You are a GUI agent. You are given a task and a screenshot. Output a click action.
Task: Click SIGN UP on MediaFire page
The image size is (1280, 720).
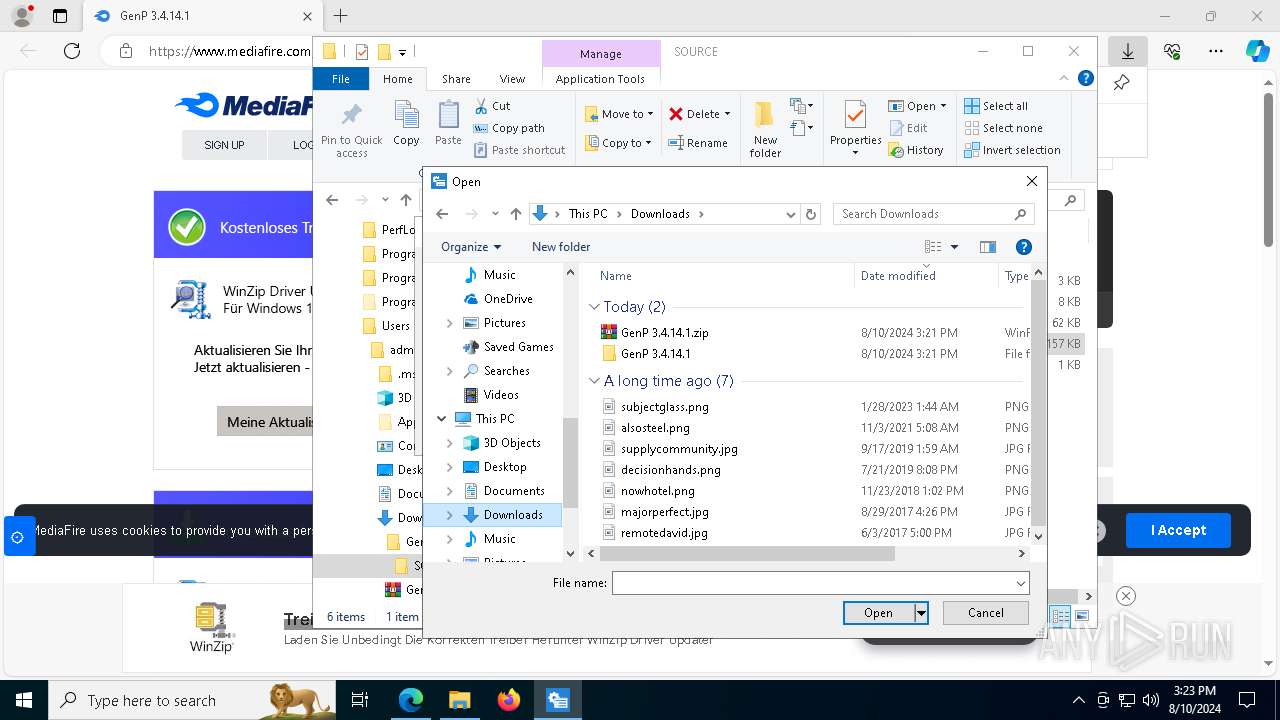click(224, 145)
